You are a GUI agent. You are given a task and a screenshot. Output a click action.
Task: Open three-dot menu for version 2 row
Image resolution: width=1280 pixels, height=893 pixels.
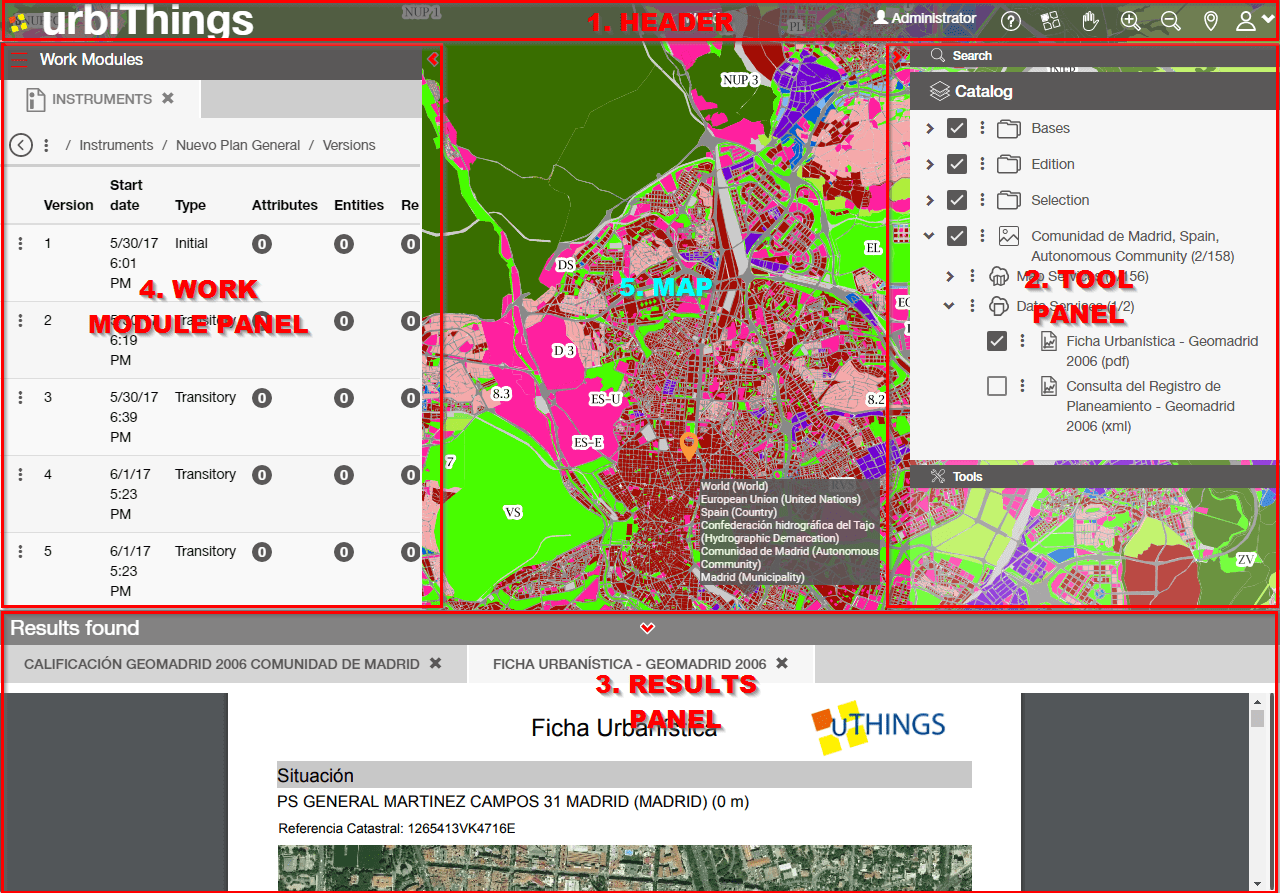(20, 320)
